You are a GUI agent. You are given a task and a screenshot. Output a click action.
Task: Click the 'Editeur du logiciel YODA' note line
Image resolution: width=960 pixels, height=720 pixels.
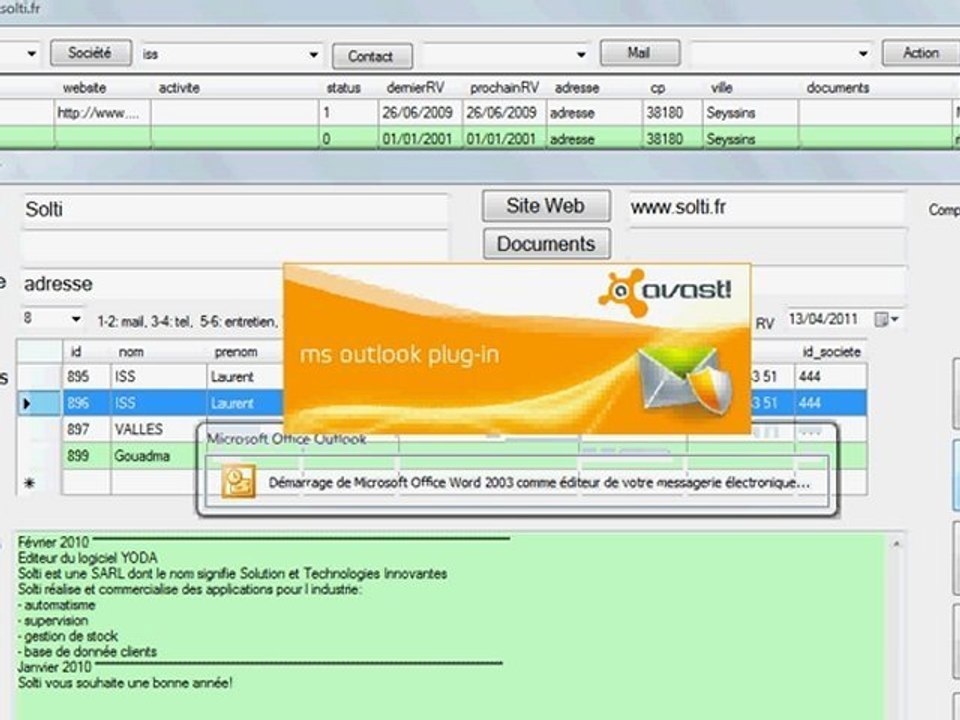[x=88, y=558]
